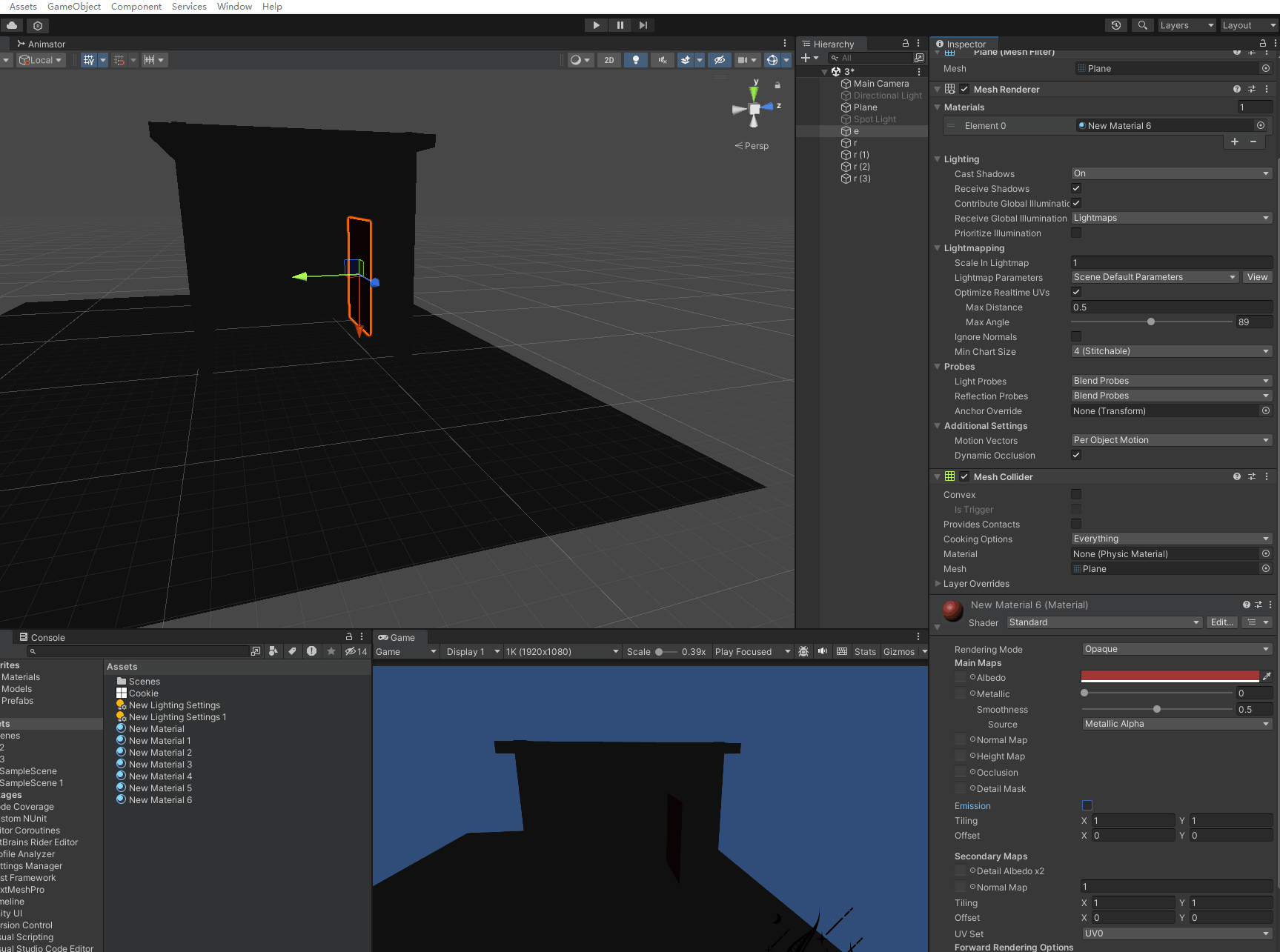Open the GameObject menu

pos(74,7)
